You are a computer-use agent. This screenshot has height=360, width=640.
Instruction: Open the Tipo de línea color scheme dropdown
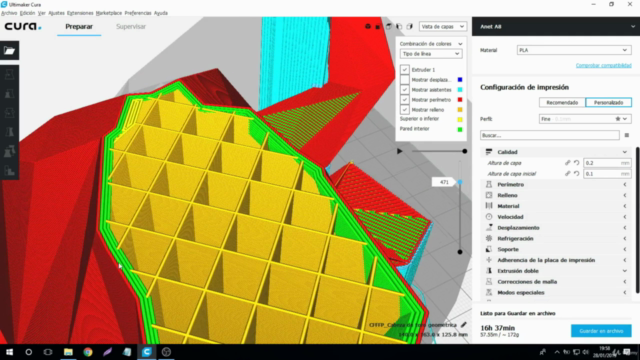click(x=431, y=54)
